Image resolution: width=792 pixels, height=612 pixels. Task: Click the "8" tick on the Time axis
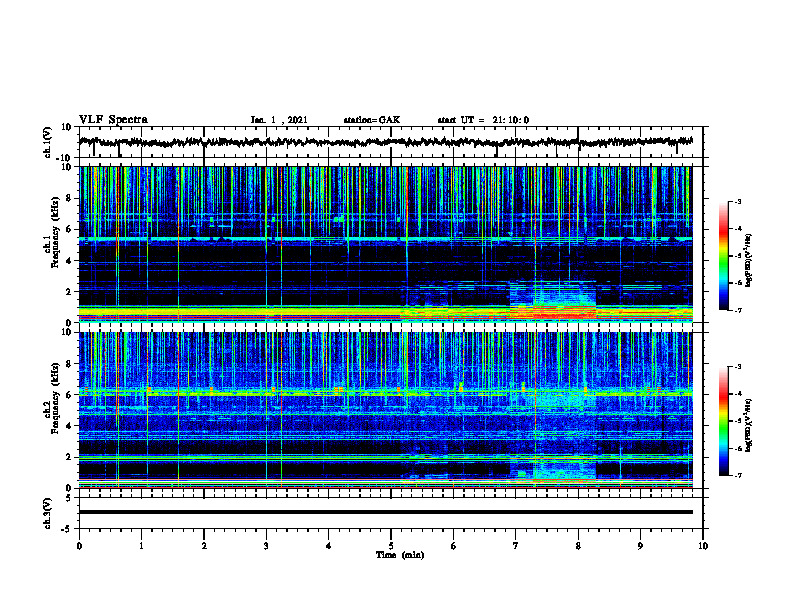pyautogui.click(x=578, y=546)
